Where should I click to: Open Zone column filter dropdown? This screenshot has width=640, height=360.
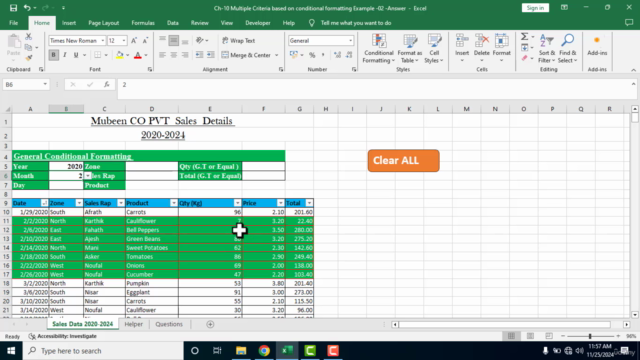(x=79, y=203)
